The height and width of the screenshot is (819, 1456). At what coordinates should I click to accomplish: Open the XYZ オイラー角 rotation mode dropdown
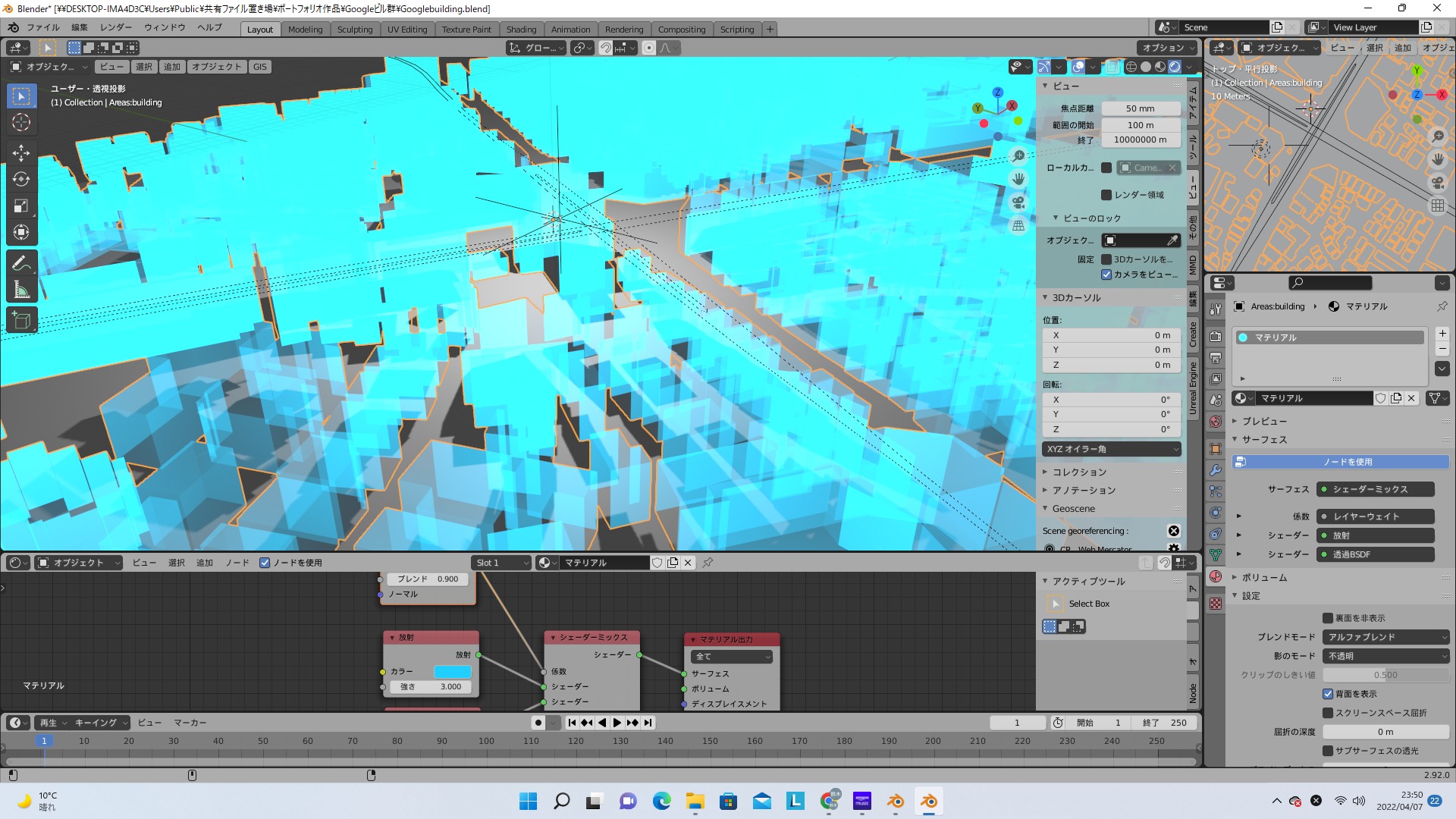tap(1111, 449)
